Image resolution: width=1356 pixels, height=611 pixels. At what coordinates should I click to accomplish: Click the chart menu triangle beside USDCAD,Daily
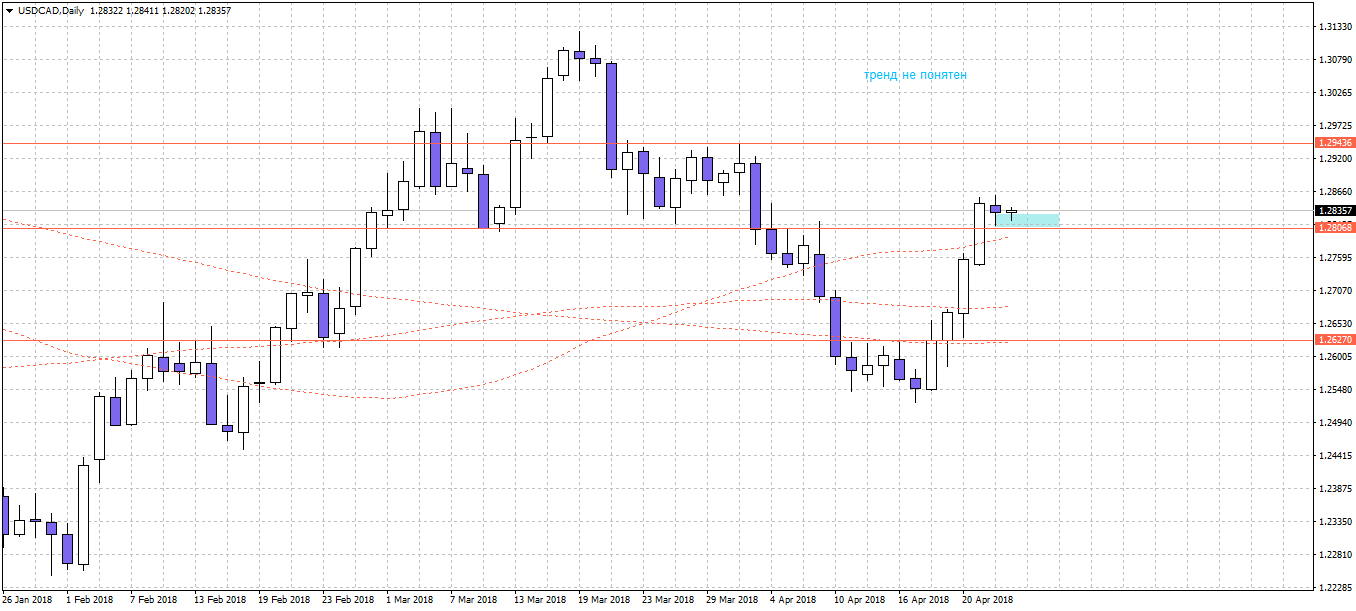(x=9, y=10)
